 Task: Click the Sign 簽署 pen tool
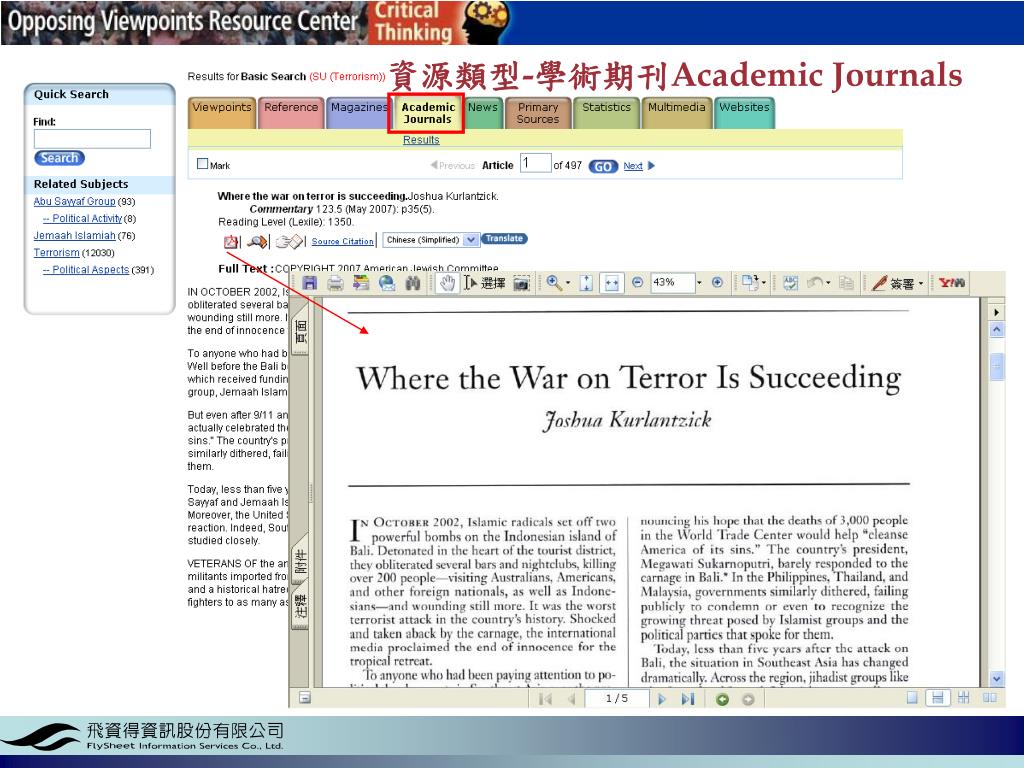coord(894,283)
